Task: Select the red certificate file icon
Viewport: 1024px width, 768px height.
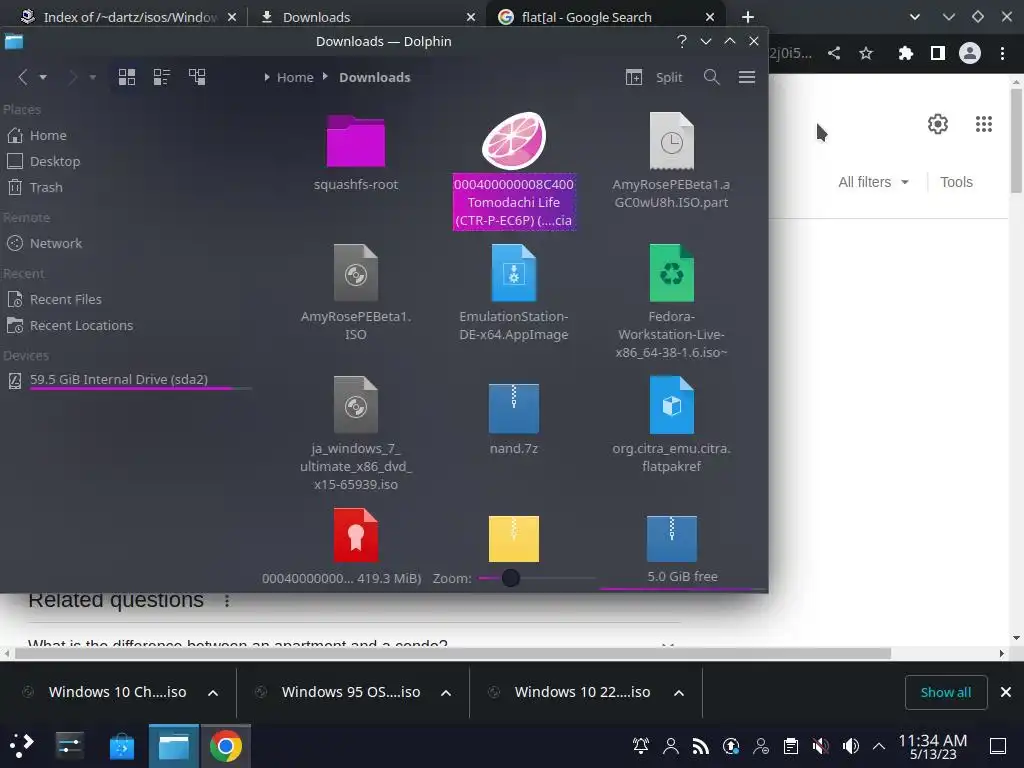Action: pyautogui.click(x=356, y=536)
